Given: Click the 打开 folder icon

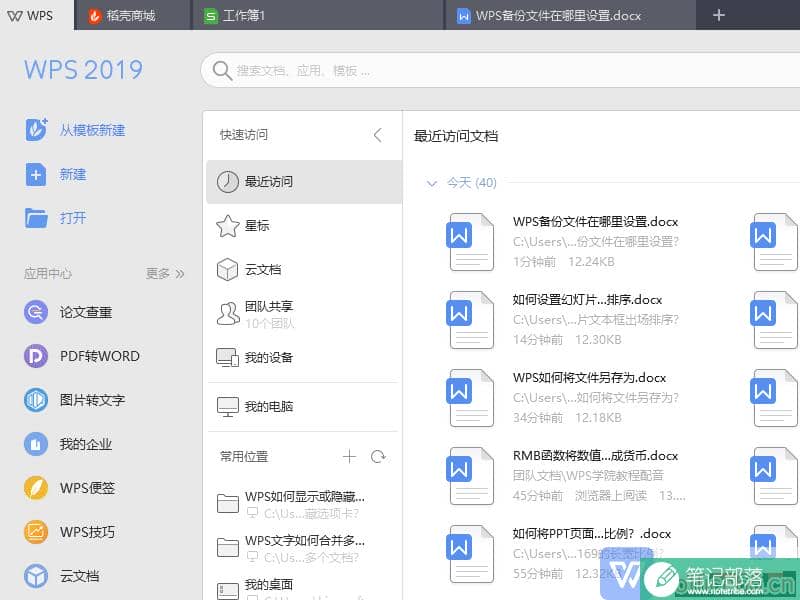Looking at the screenshot, I should point(36,218).
